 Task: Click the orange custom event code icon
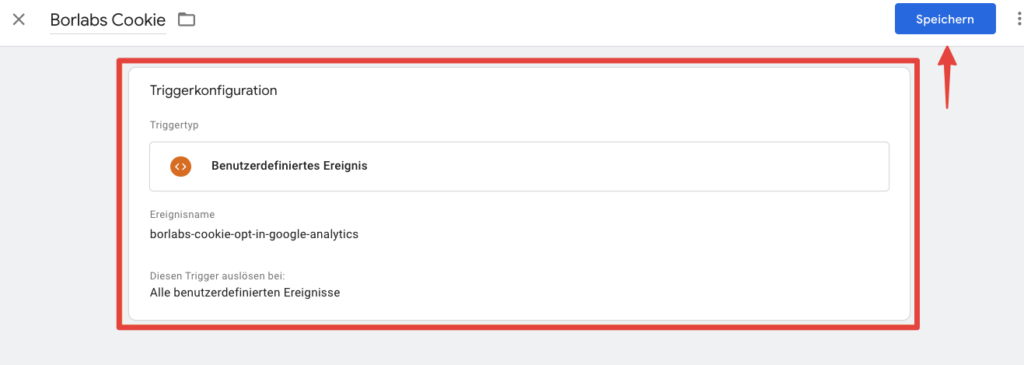click(180, 166)
